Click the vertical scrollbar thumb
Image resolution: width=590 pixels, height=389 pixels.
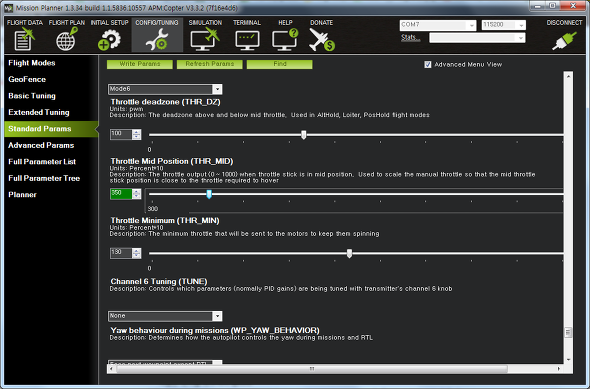(x=568, y=333)
